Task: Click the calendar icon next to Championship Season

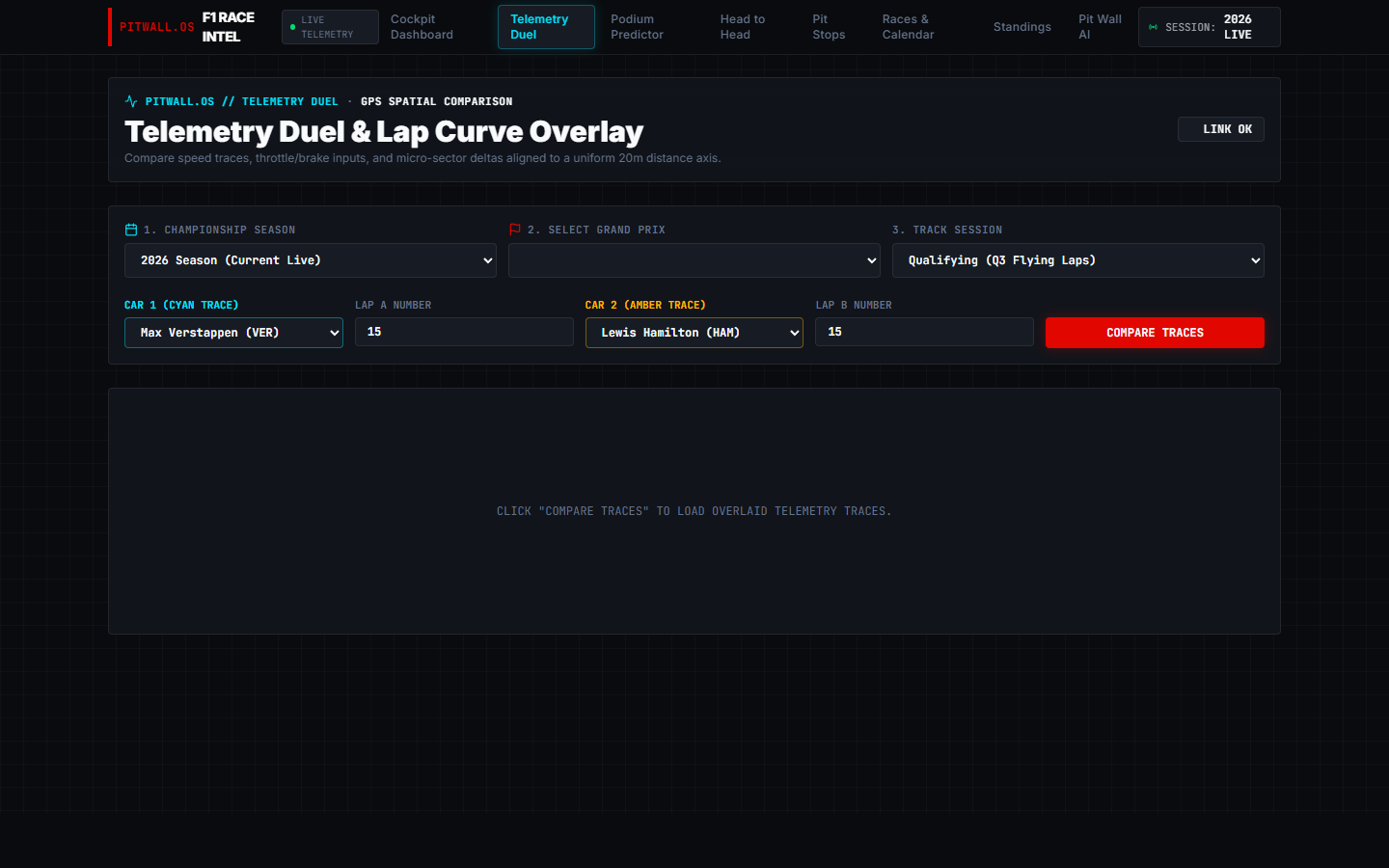Action: [x=131, y=230]
